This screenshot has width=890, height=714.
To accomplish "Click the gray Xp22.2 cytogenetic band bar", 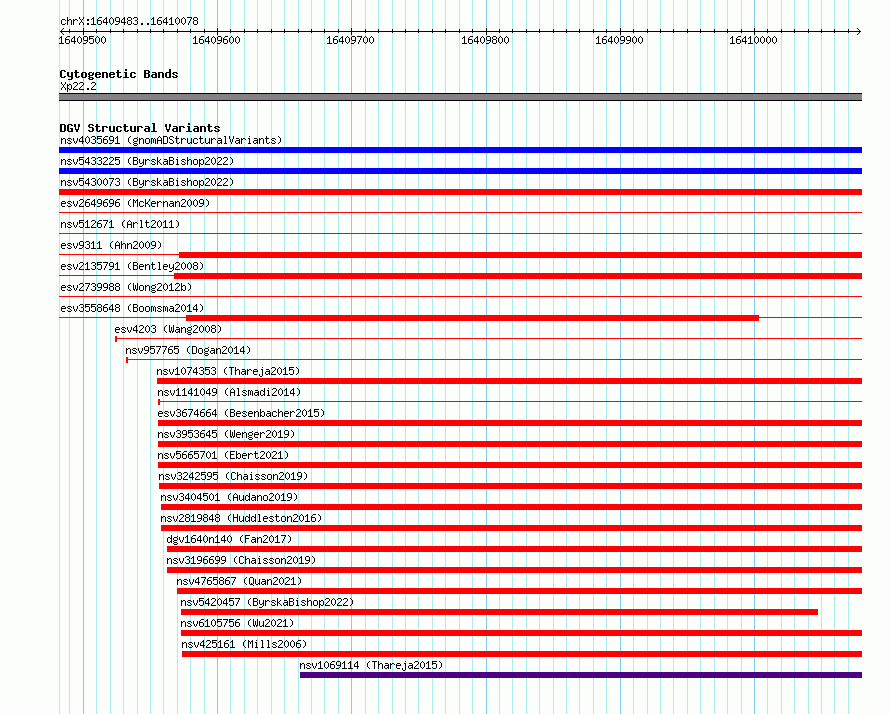I will point(460,97).
